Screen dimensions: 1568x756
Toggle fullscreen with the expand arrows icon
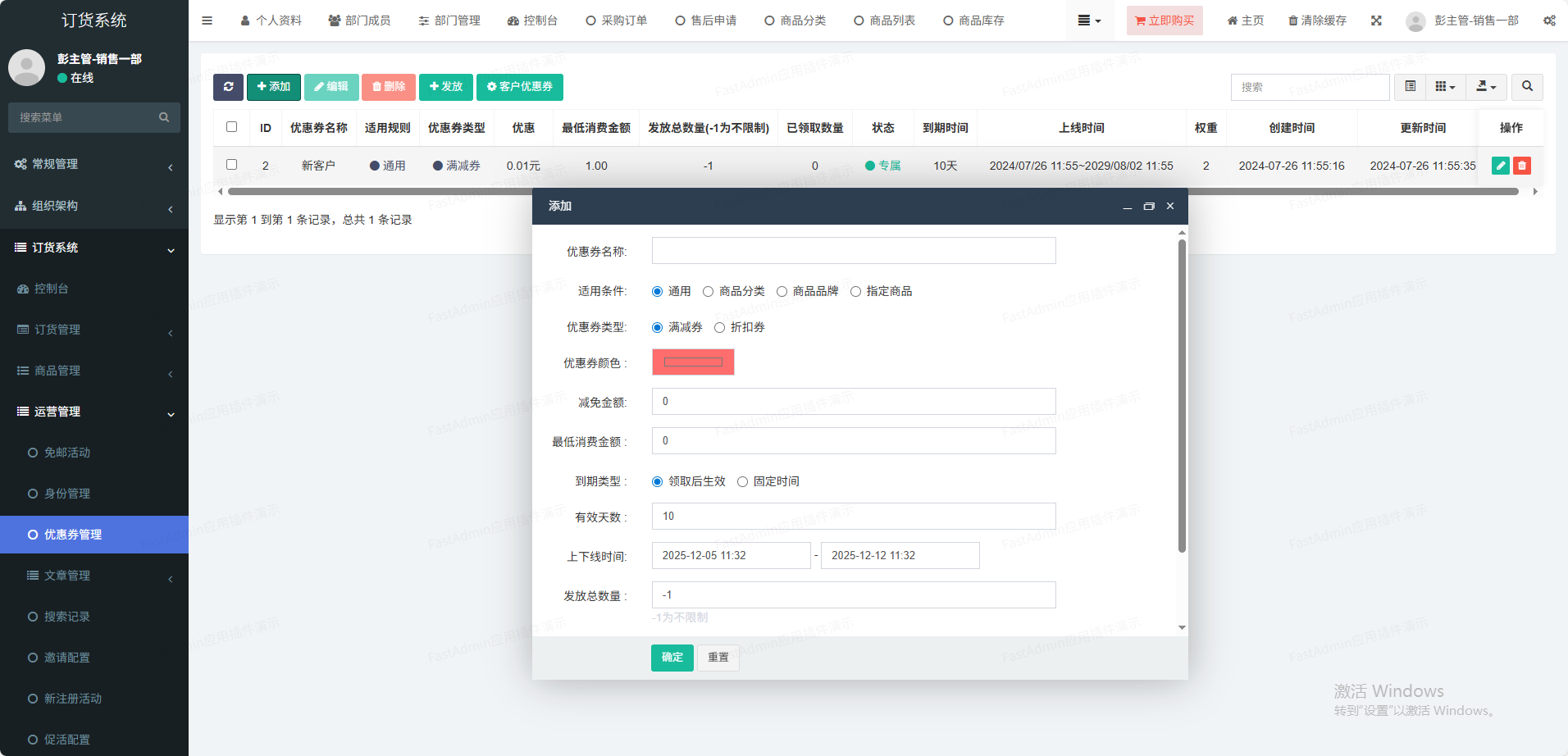[x=1376, y=20]
